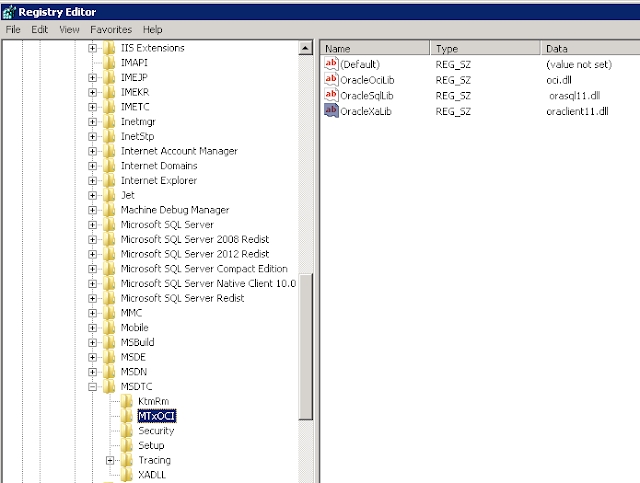Screen dimensions: 640x483
Task: Expand the Internet Account Manager key
Action: click(92, 151)
